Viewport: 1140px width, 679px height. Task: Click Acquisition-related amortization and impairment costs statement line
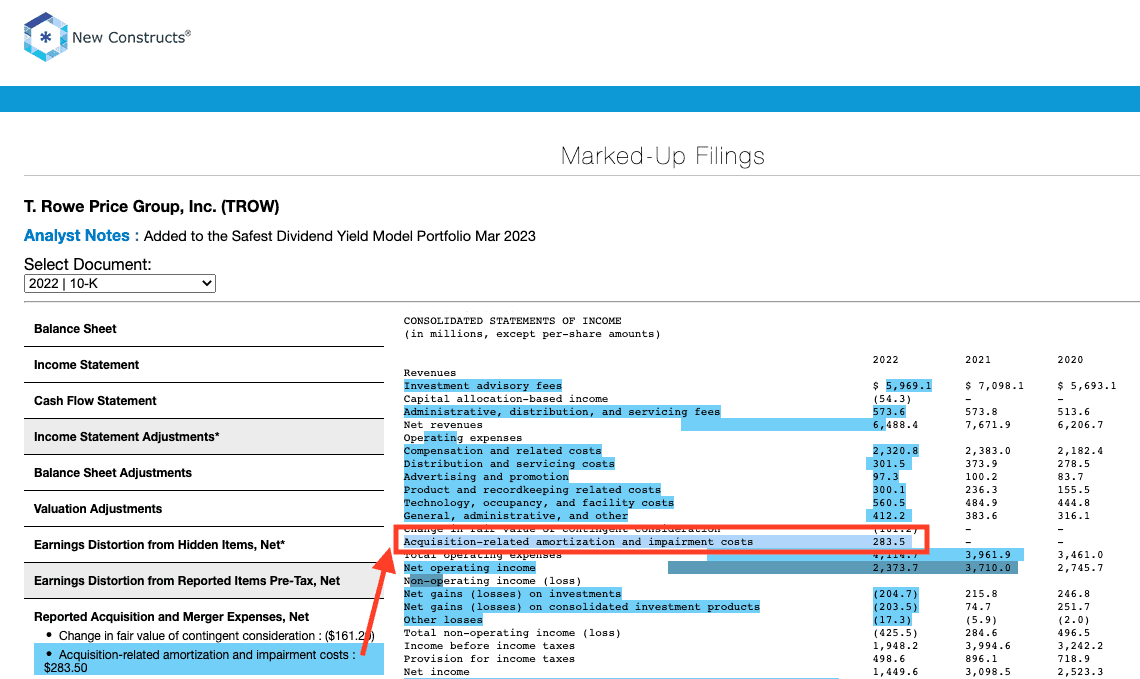(x=578, y=542)
